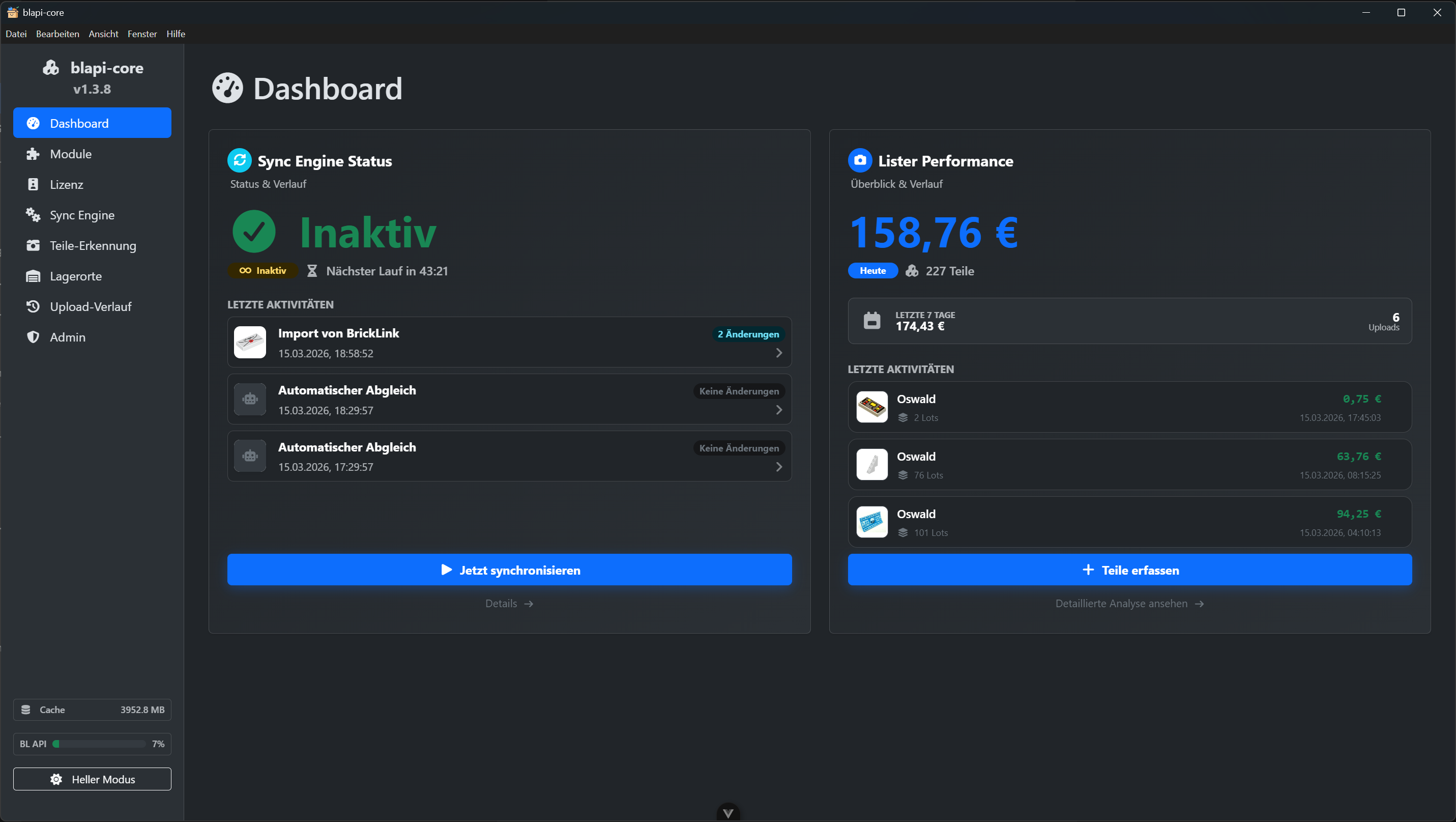Image resolution: width=1456 pixels, height=822 pixels.
Task: Click the 7% BL API value
Action: pos(158,744)
